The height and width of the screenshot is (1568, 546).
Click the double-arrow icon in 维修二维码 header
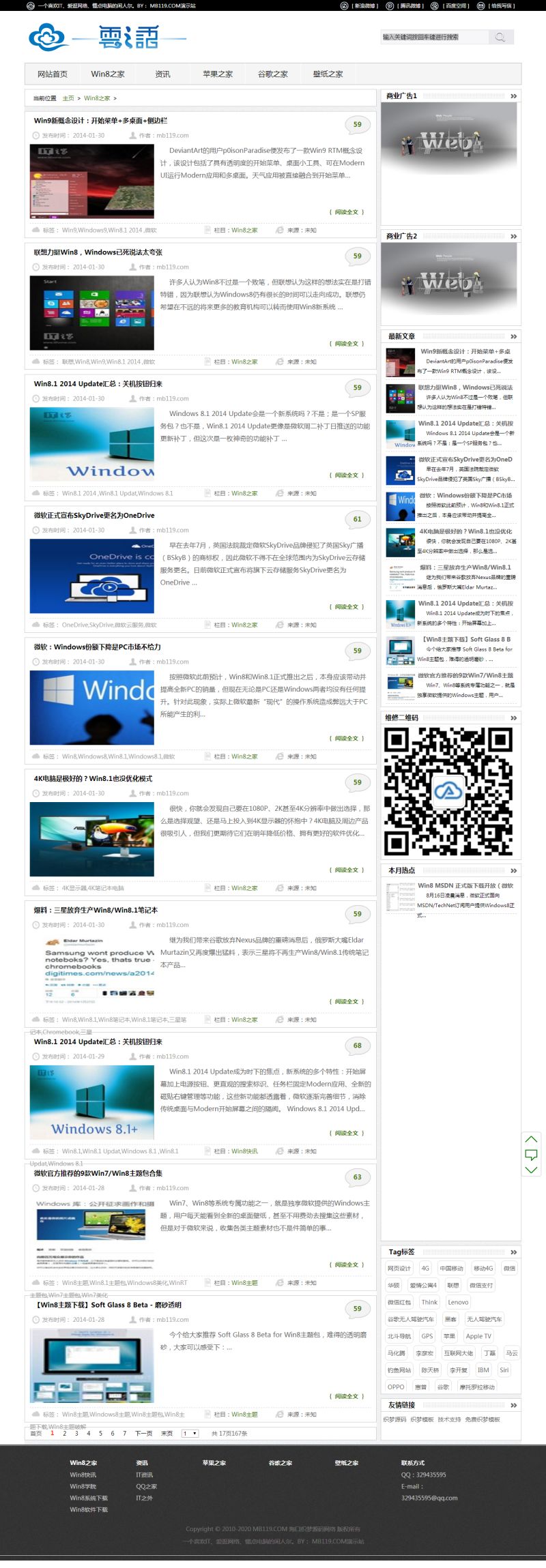point(513,718)
